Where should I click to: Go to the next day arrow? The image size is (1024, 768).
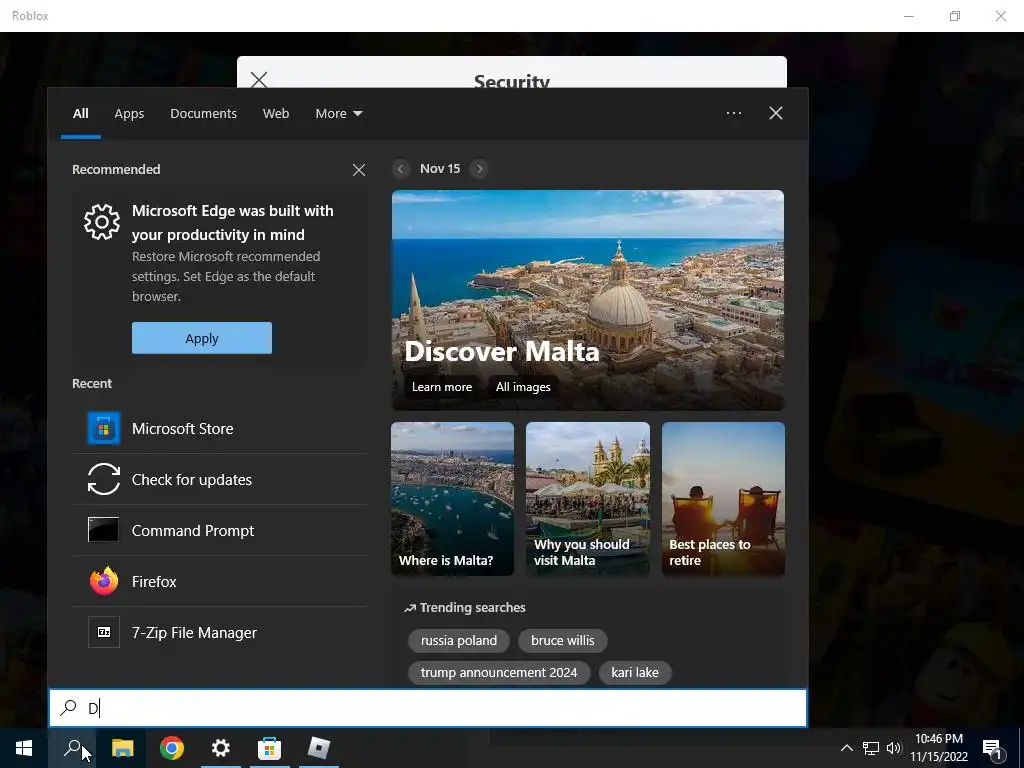pos(479,169)
